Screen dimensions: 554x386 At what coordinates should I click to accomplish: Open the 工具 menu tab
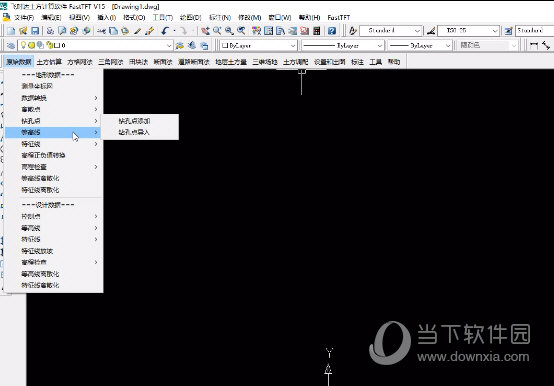coord(376,62)
